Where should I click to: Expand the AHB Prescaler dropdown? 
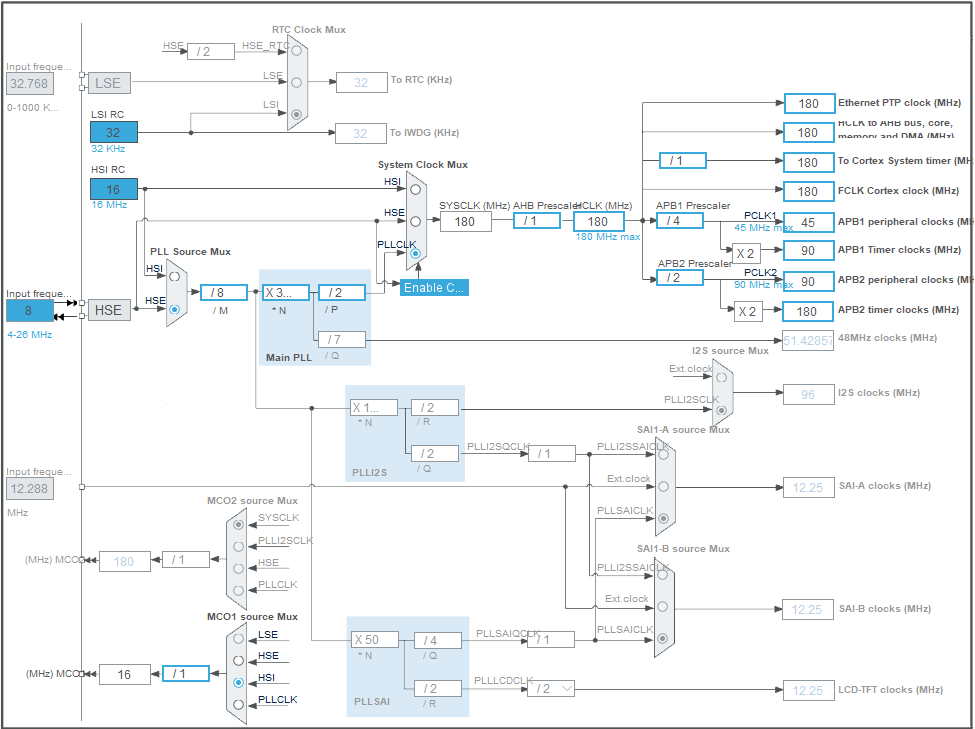537,221
